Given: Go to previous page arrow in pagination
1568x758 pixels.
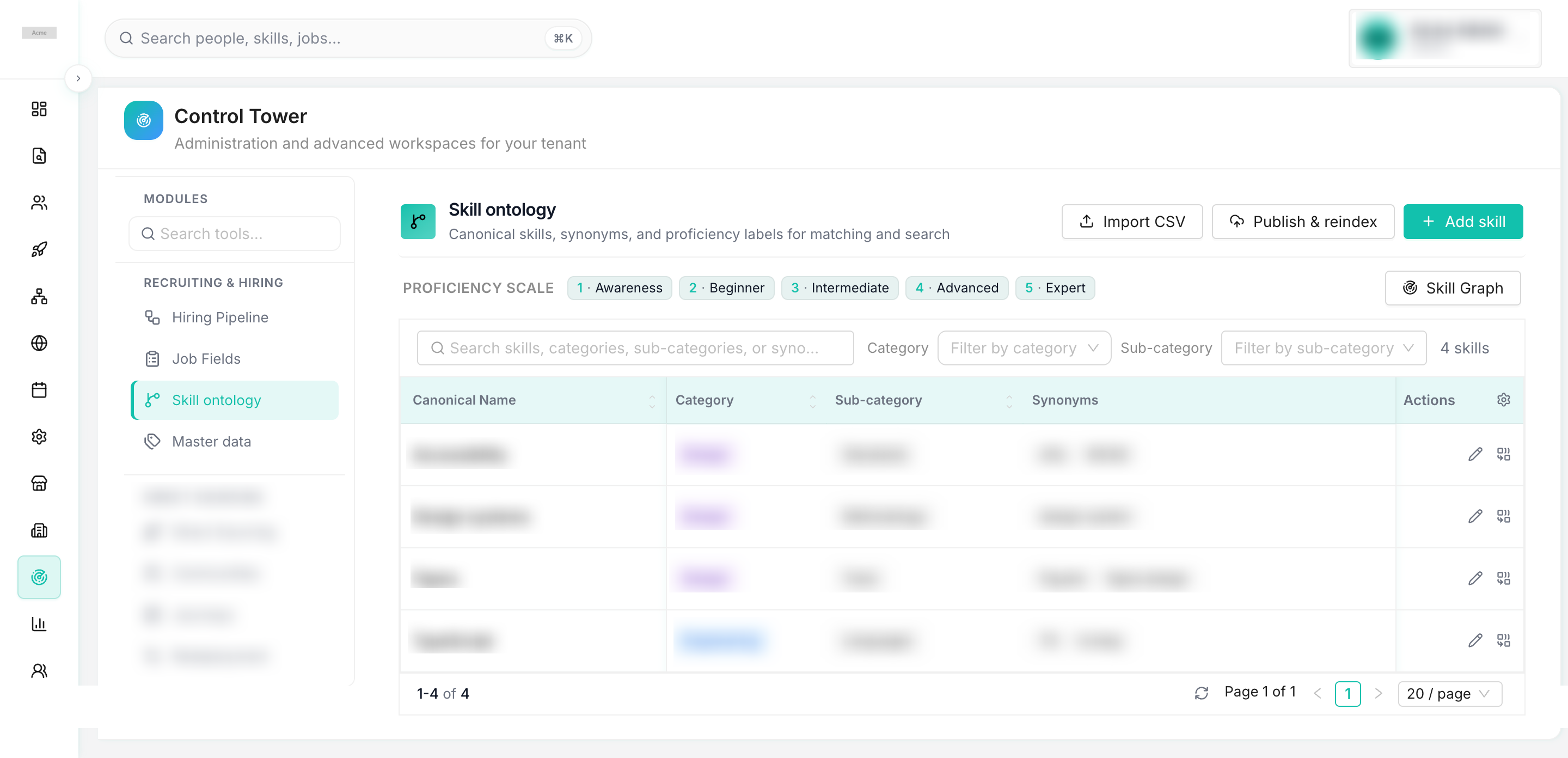Looking at the screenshot, I should pyautogui.click(x=1317, y=694).
